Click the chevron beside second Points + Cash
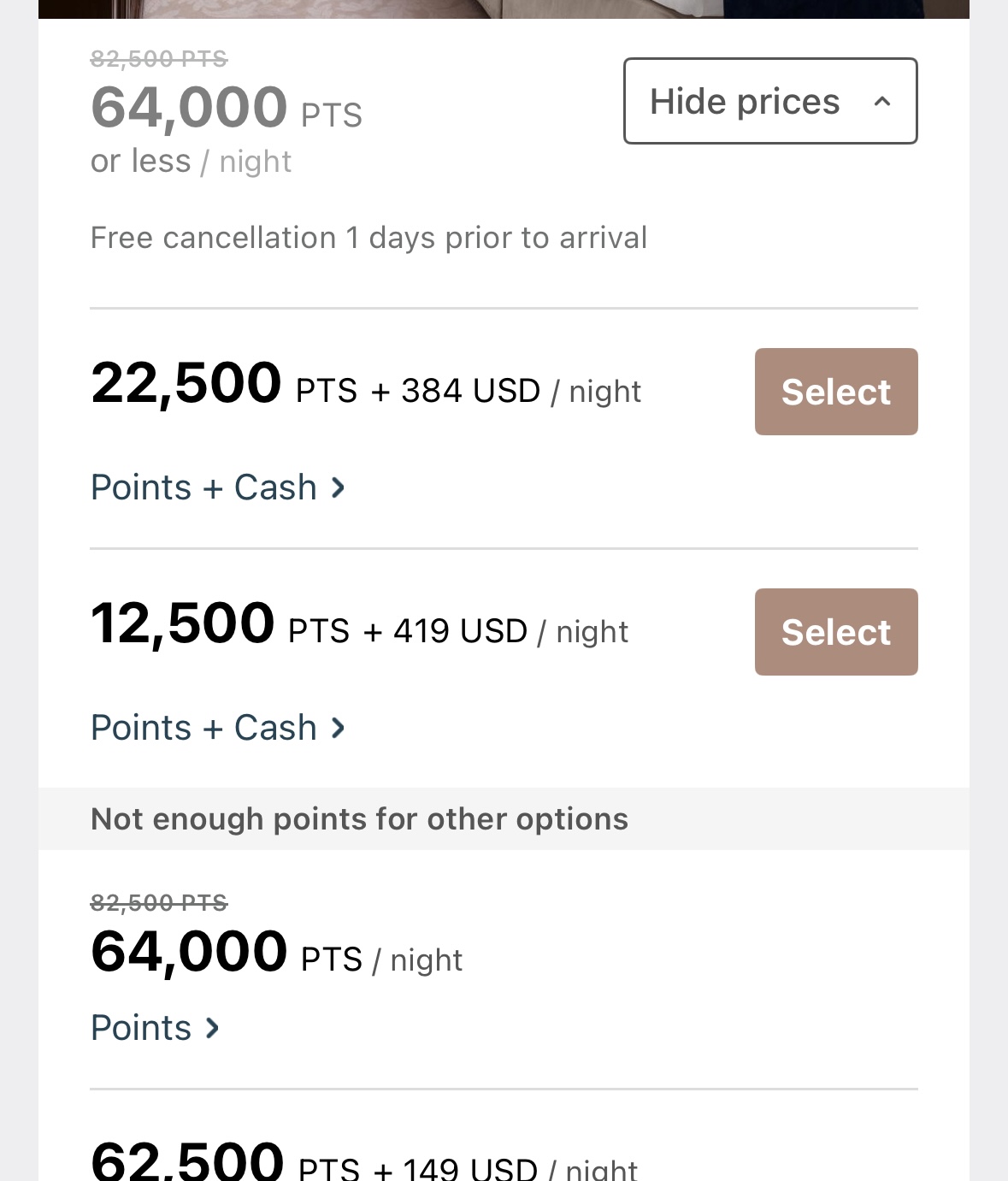The width and height of the screenshot is (1008, 1181). tap(339, 728)
